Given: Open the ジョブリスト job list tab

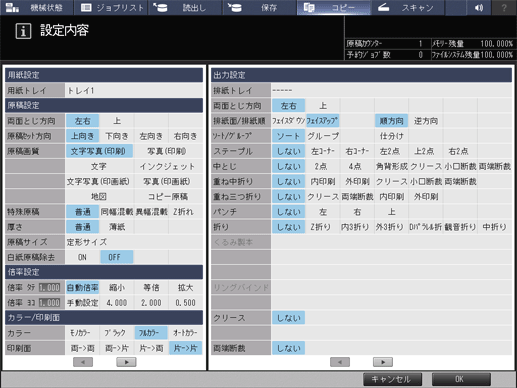Looking at the screenshot, I should point(111,7).
